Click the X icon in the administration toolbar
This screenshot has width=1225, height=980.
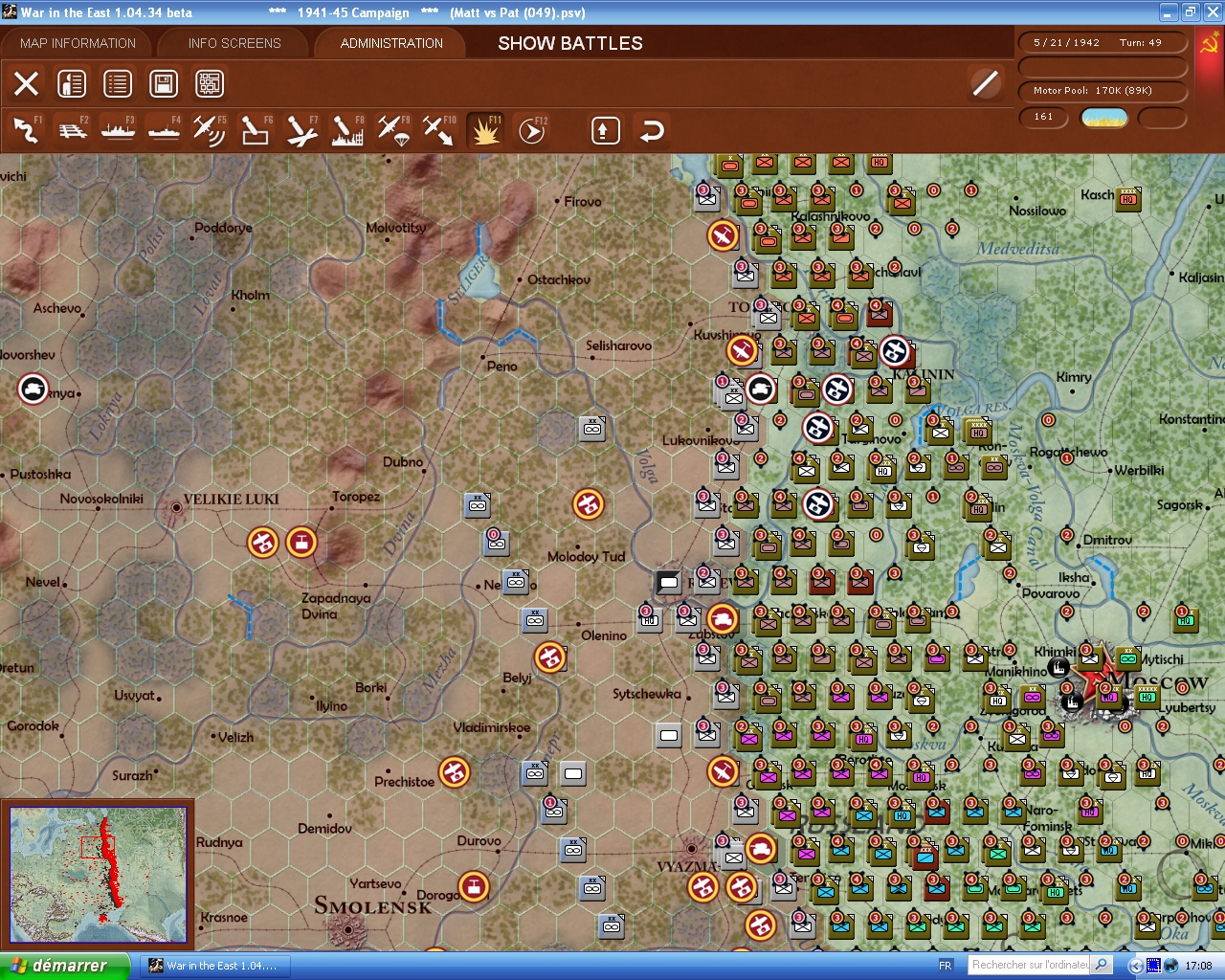click(27, 83)
